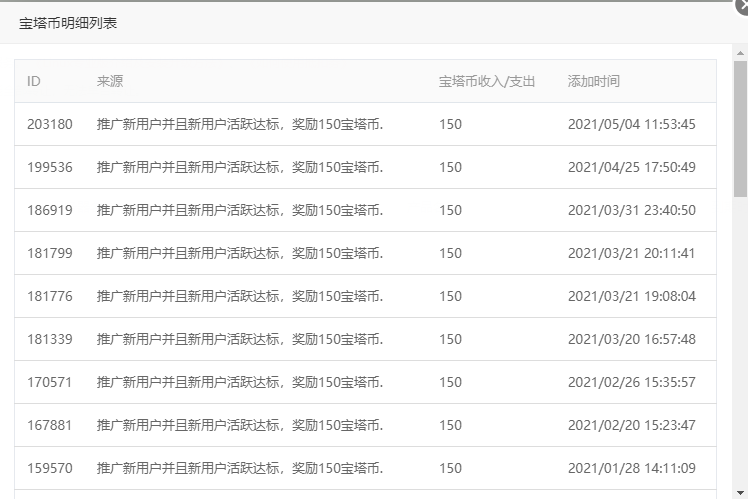Click the 来源 text in row 186919
The width and height of the screenshot is (748, 499).
tap(240, 210)
